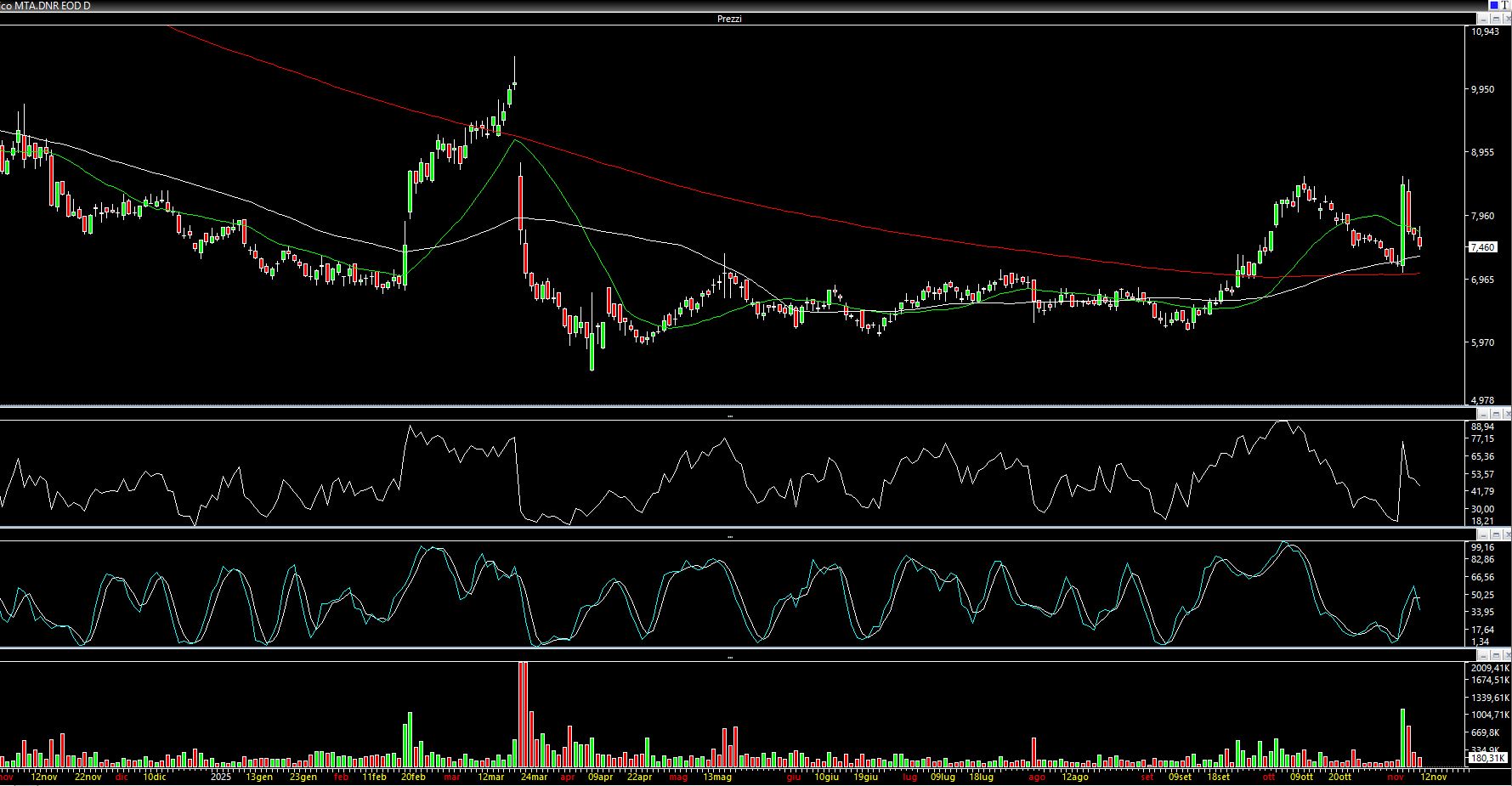Viewport: 1512px width, 786px height.
Task: Click the 24mar date label on time axis
Action: (534, 777)
